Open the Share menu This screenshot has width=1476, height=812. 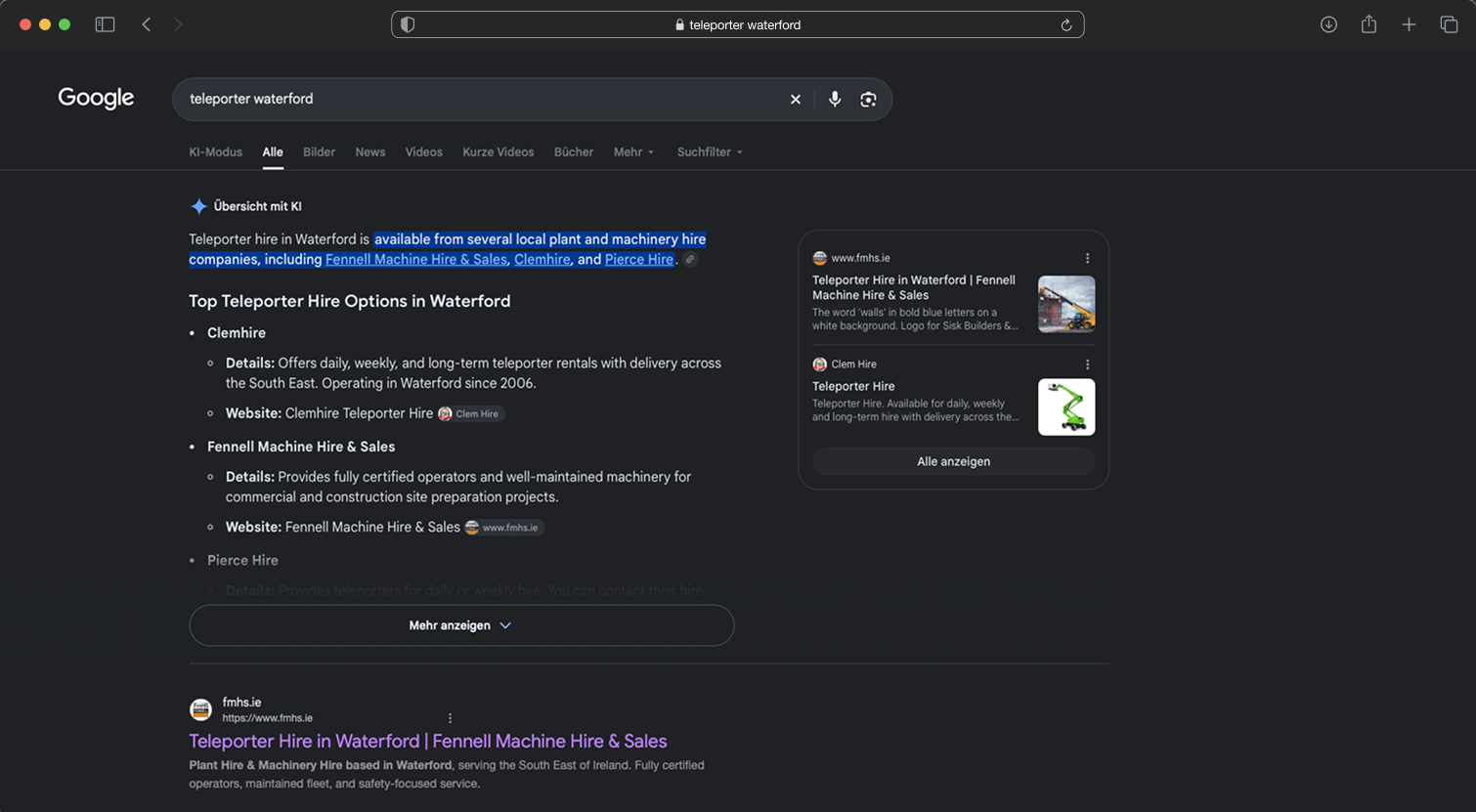tap(1368, 24)
